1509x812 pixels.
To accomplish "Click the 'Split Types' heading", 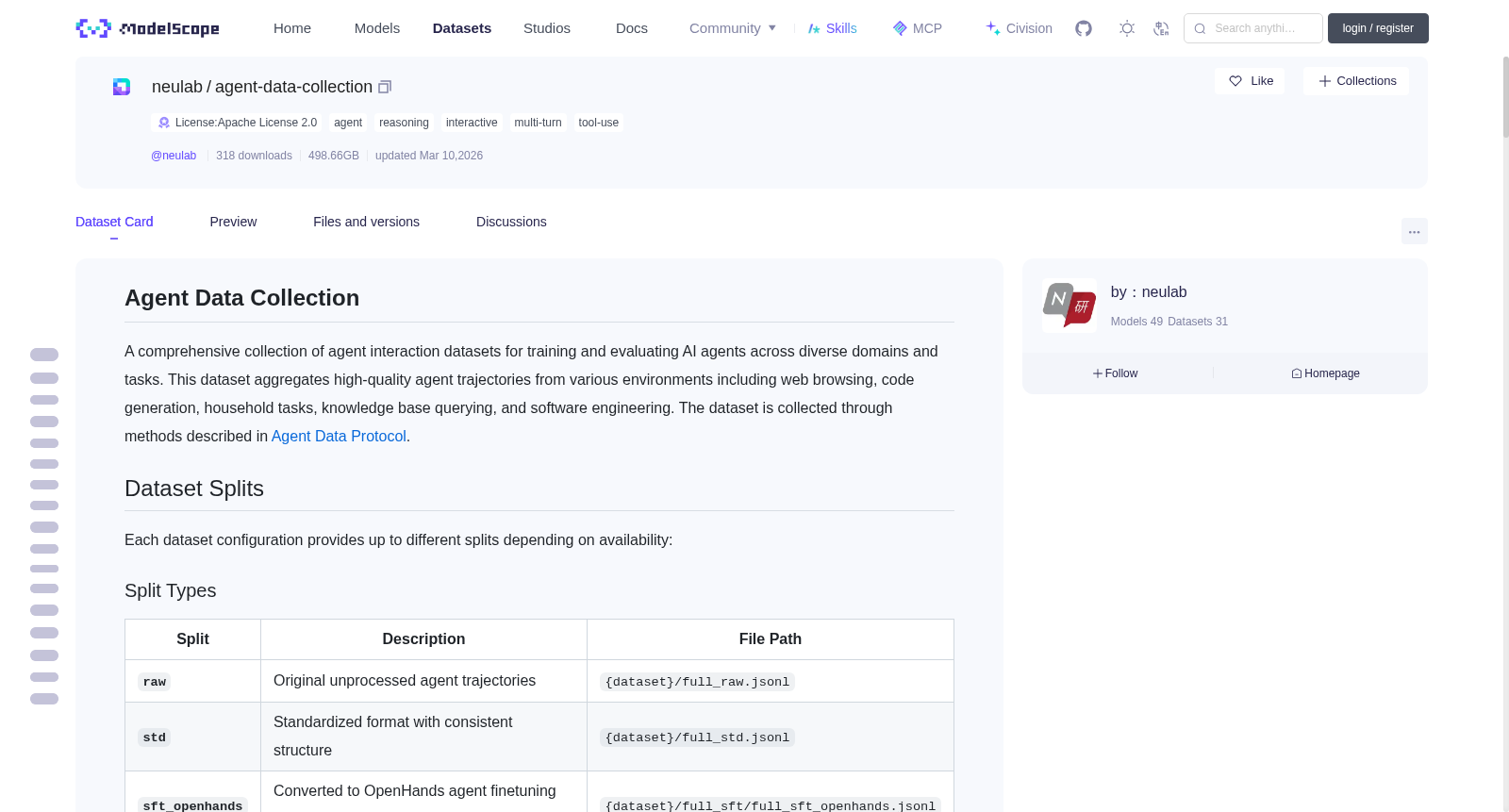I will [x=171, y=590].
